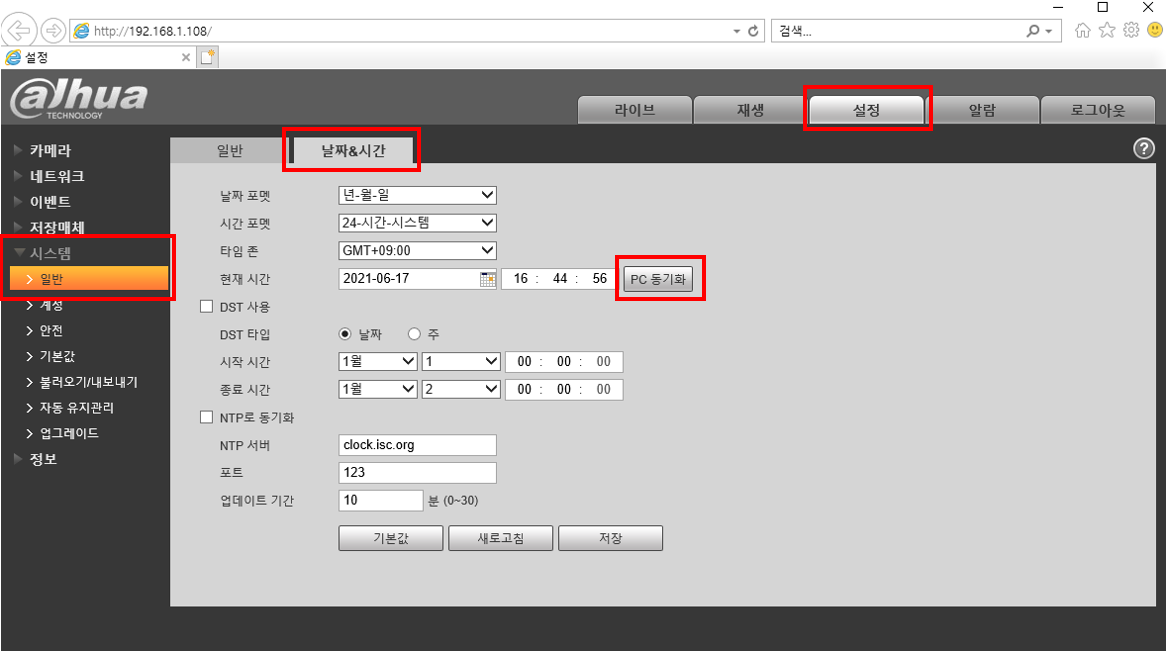Open the 알람 tab
Image resolution: width=1166 pixels, height=651 pixels.
click(982, 110)
